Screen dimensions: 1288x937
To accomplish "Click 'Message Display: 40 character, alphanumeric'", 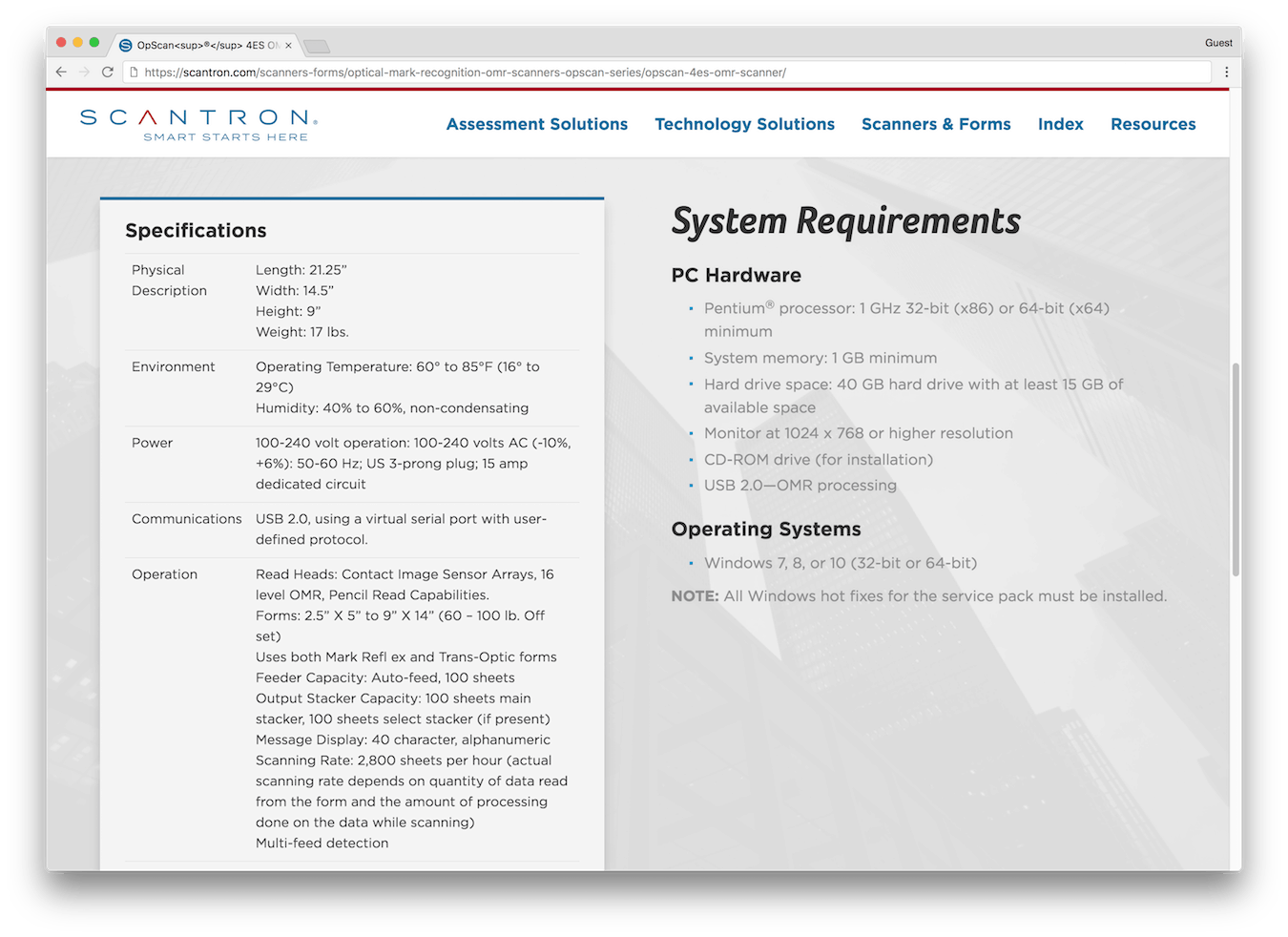I will [403, 739].
